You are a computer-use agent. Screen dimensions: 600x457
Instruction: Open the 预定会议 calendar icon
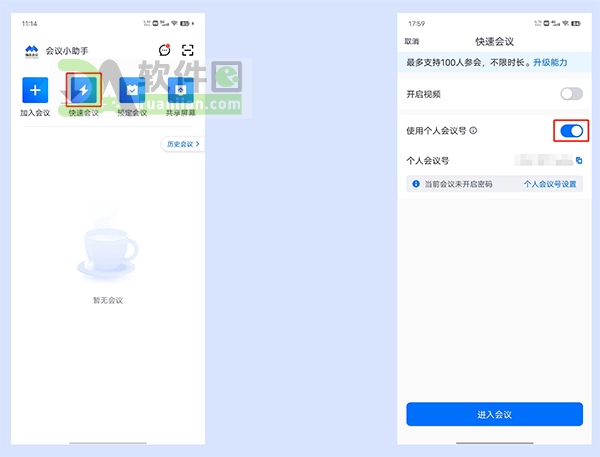(x=132, y=91)
